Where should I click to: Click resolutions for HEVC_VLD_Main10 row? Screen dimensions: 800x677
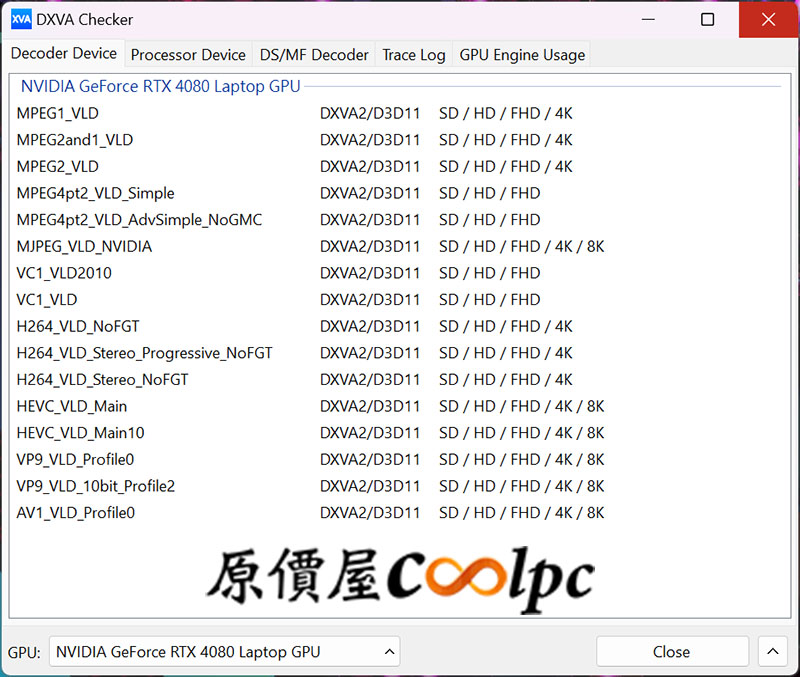point(521,433)
